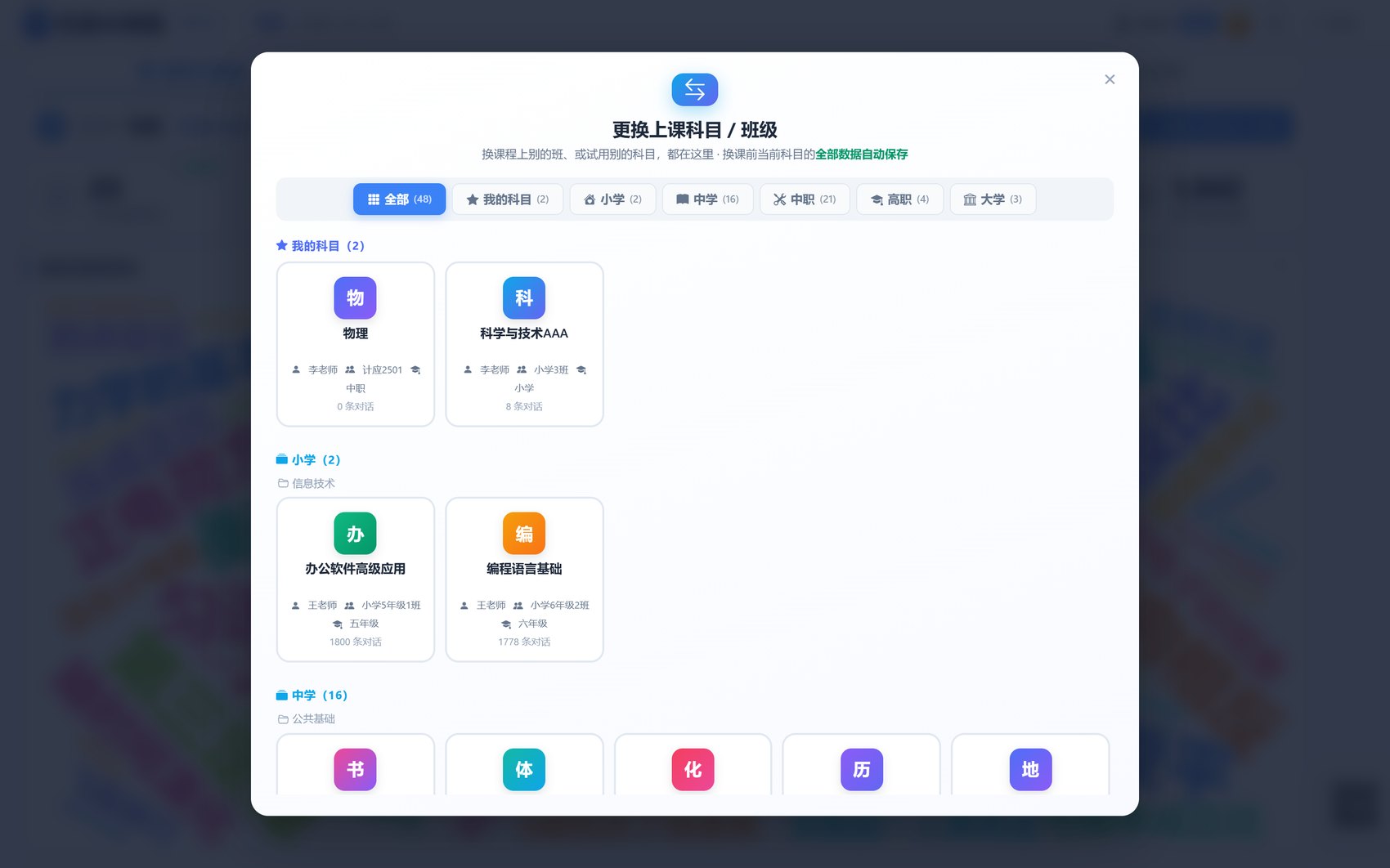Click the 中学 (16) section heading
Image resolution: width=1390 pixels, height=868 pixels.
point(320,695)
